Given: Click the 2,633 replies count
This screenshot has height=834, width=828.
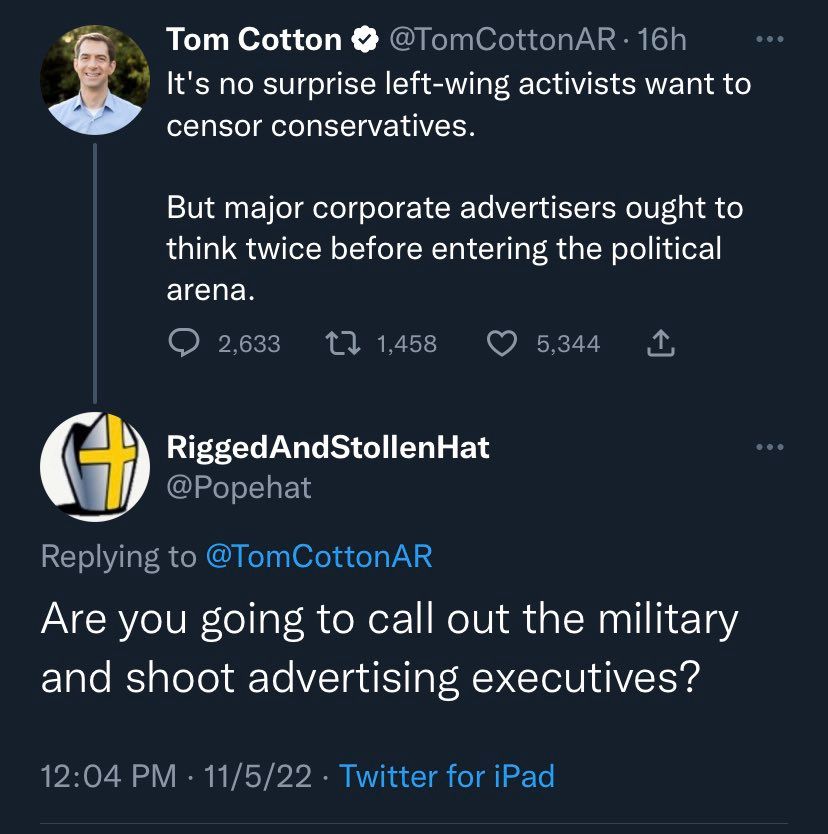Looking at the screenshot, I should [249, 344].
